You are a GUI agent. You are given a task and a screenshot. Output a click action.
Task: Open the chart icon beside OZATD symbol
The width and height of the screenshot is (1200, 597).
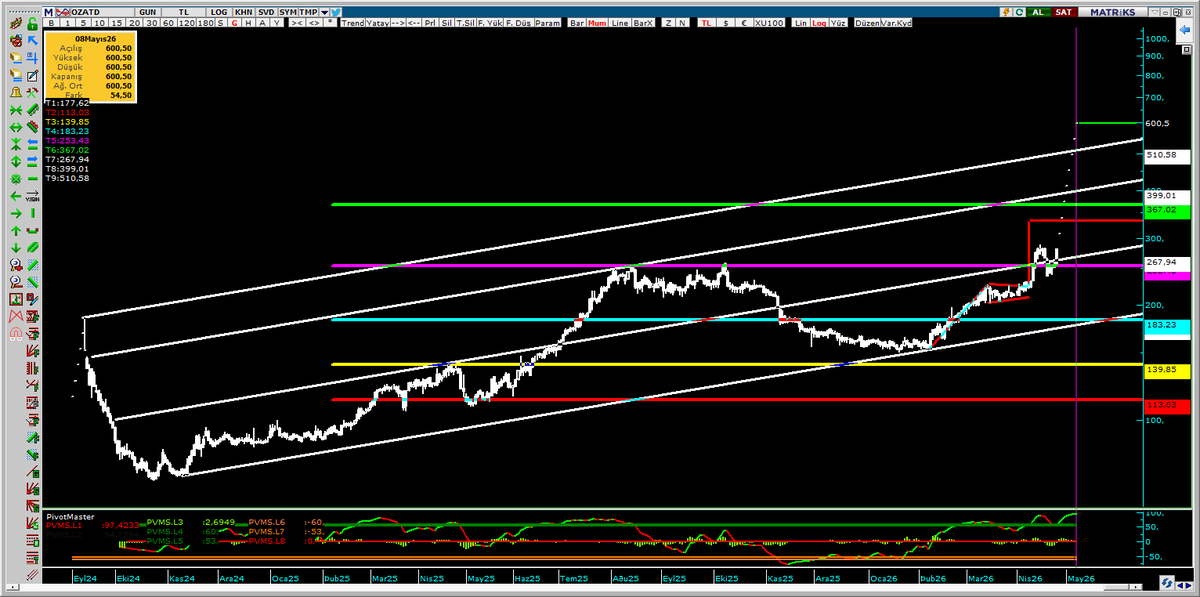62,12
